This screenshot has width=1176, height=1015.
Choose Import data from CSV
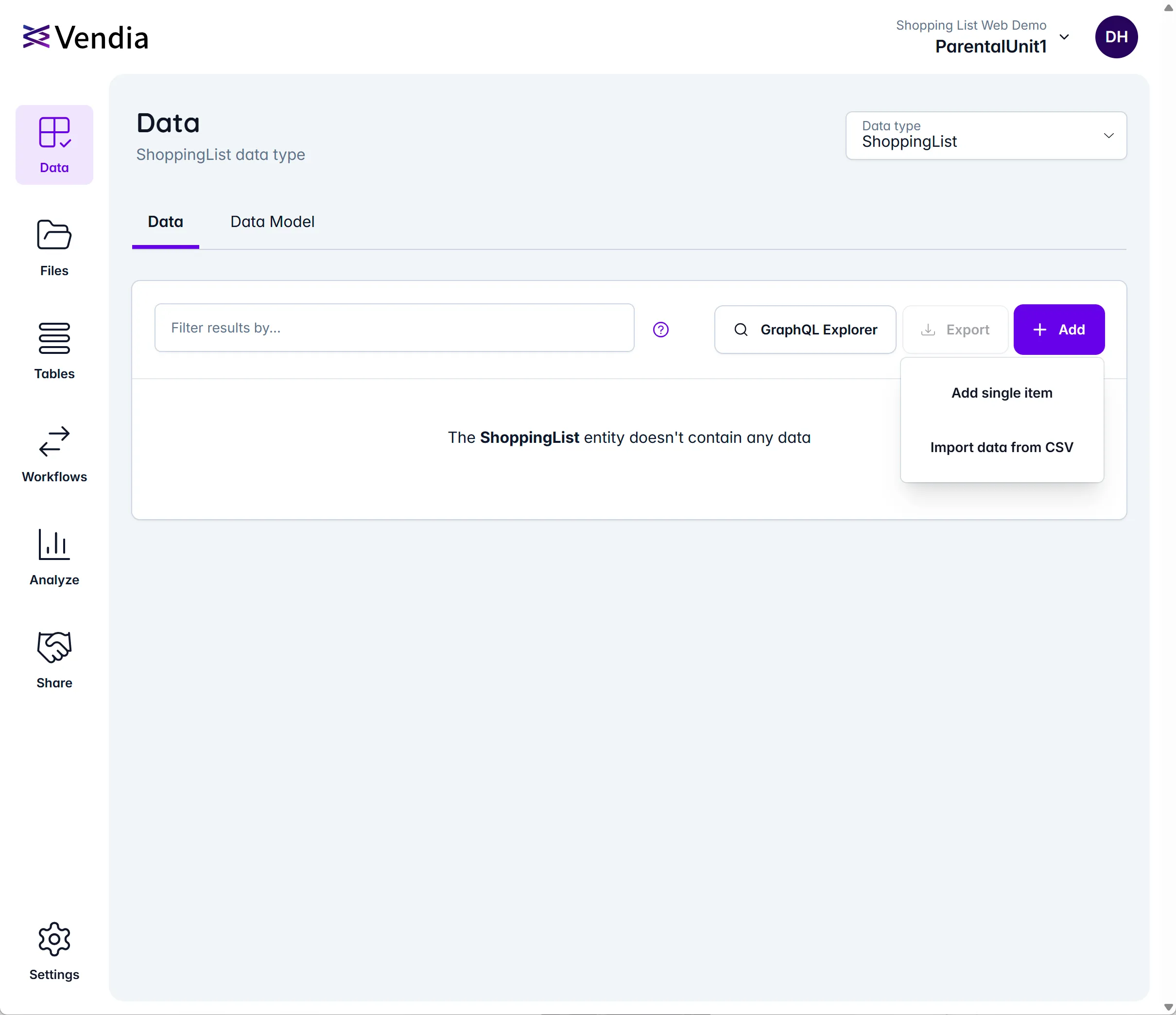[1002, 447]
